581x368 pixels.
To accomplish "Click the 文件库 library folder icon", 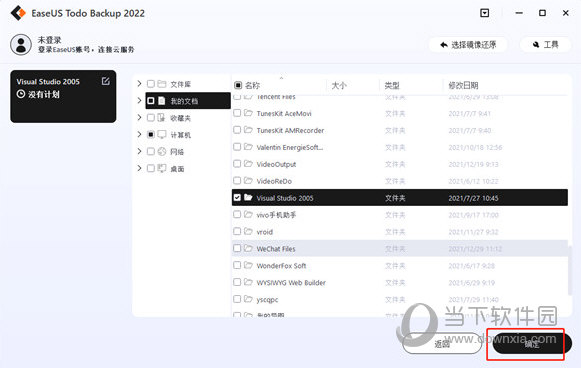I will [x=162, y=84].
